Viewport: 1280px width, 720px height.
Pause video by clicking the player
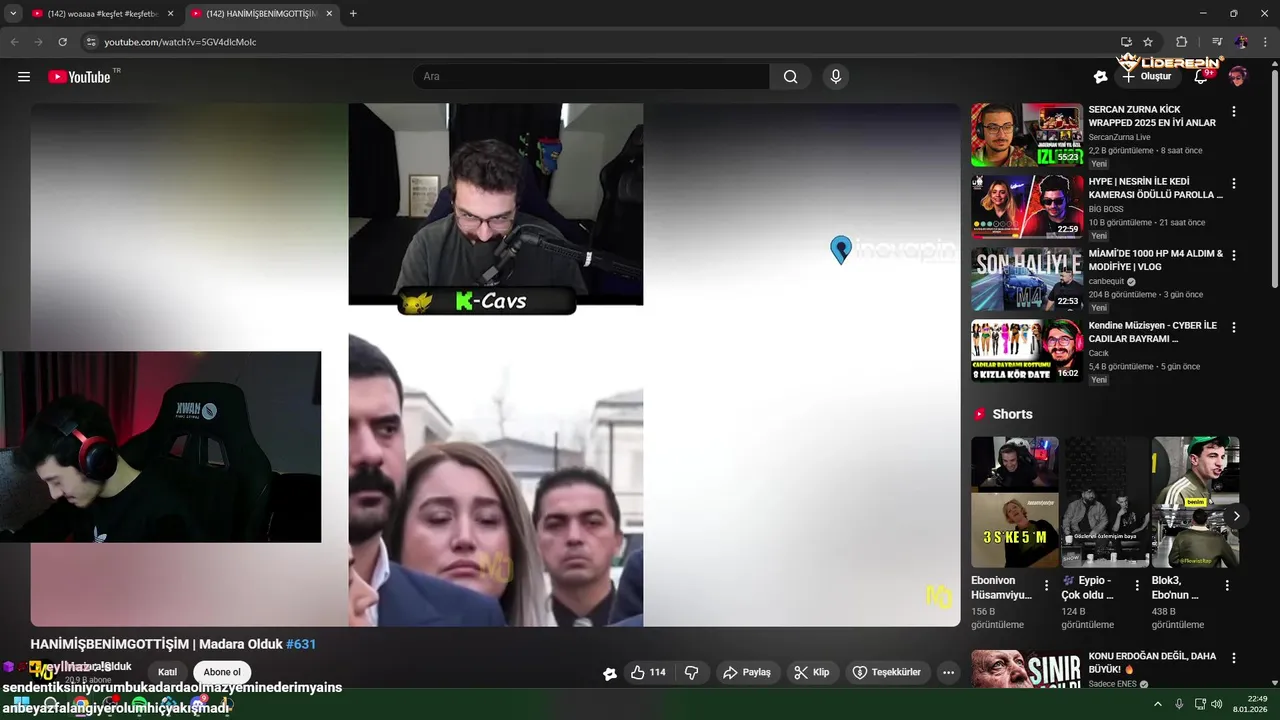495,365
